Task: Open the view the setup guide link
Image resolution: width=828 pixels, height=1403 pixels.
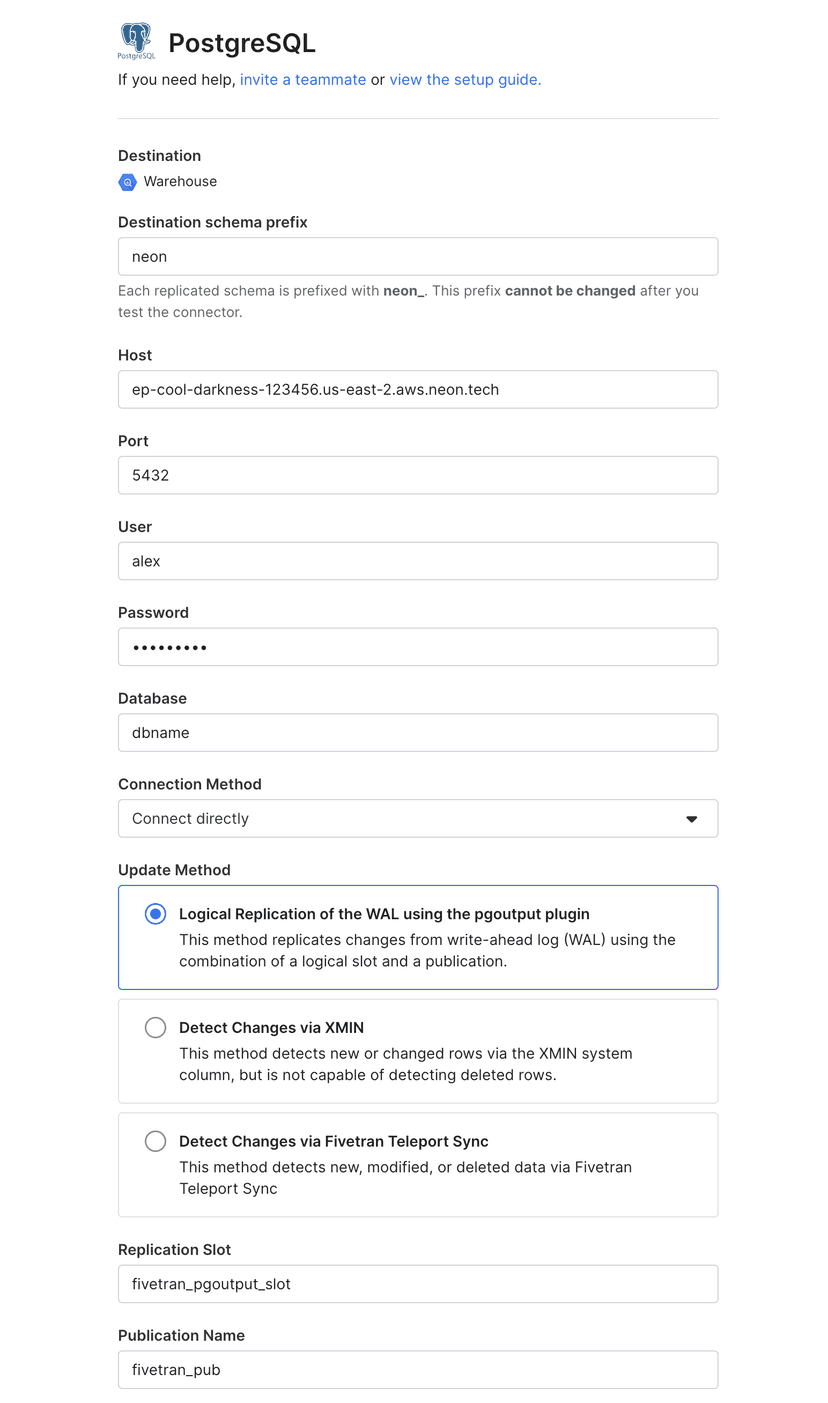Action: point(465,80)
